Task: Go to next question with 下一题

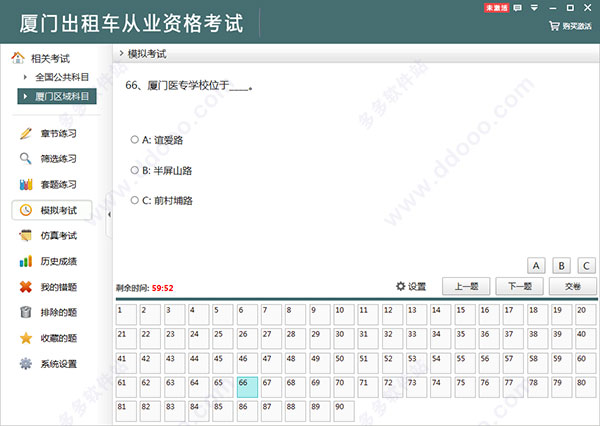Action: [x=520, y=286]
